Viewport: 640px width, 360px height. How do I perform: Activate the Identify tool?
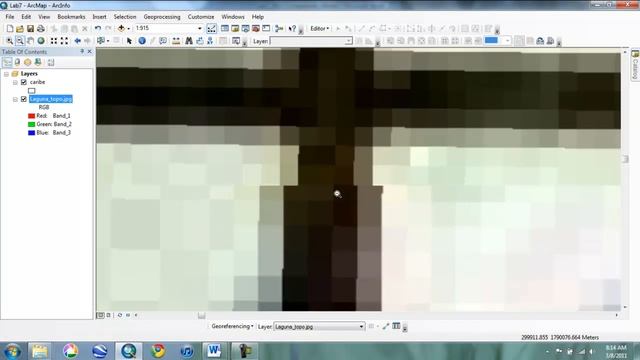(x=142, y=41)
